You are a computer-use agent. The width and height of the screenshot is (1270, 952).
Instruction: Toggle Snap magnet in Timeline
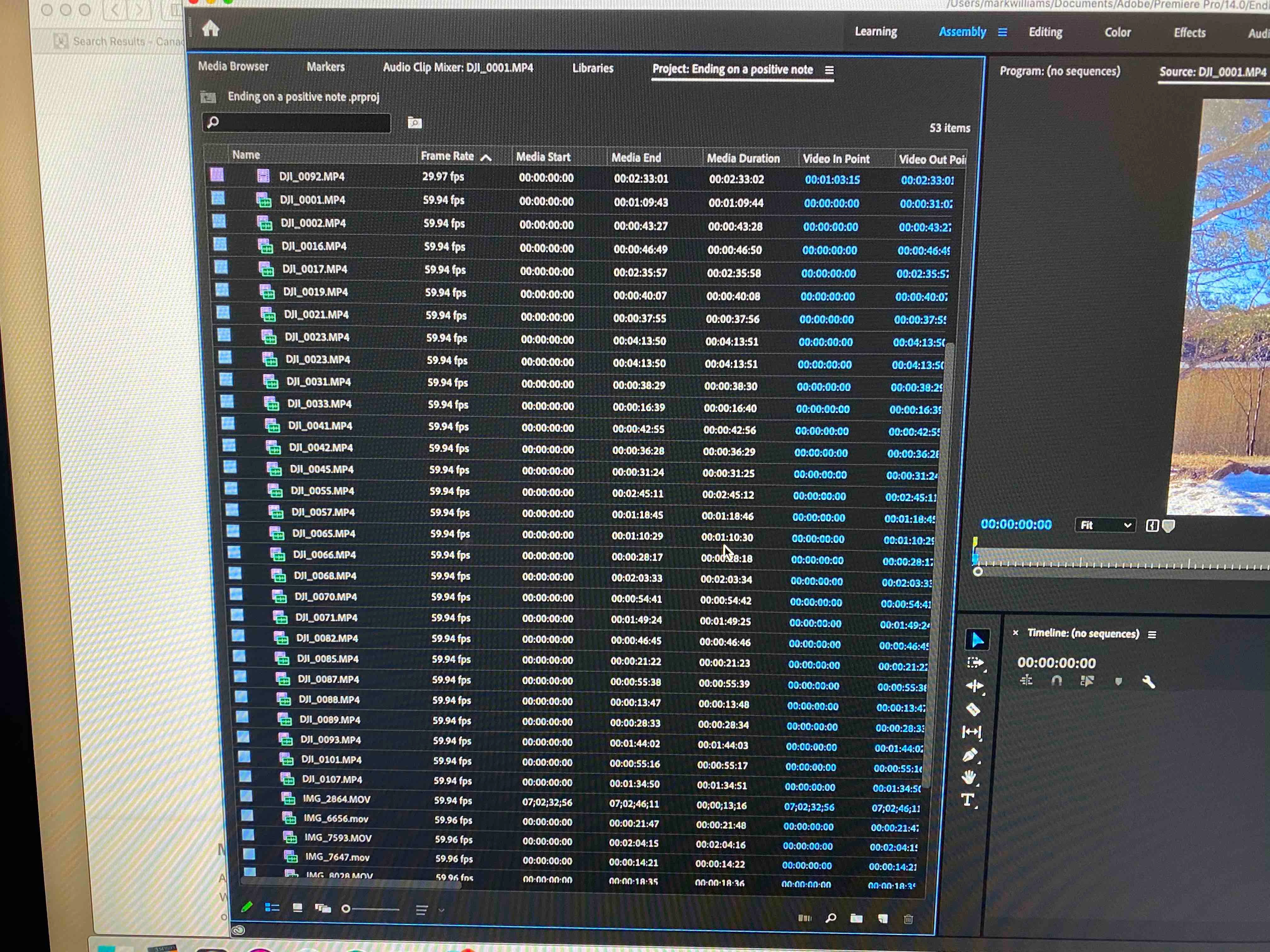tap(1056, 681)
